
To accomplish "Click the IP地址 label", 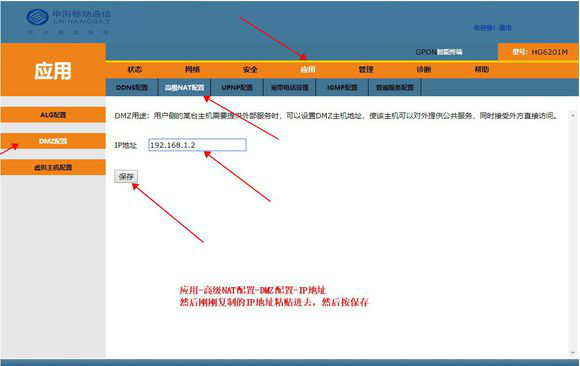I will point(126,145).
